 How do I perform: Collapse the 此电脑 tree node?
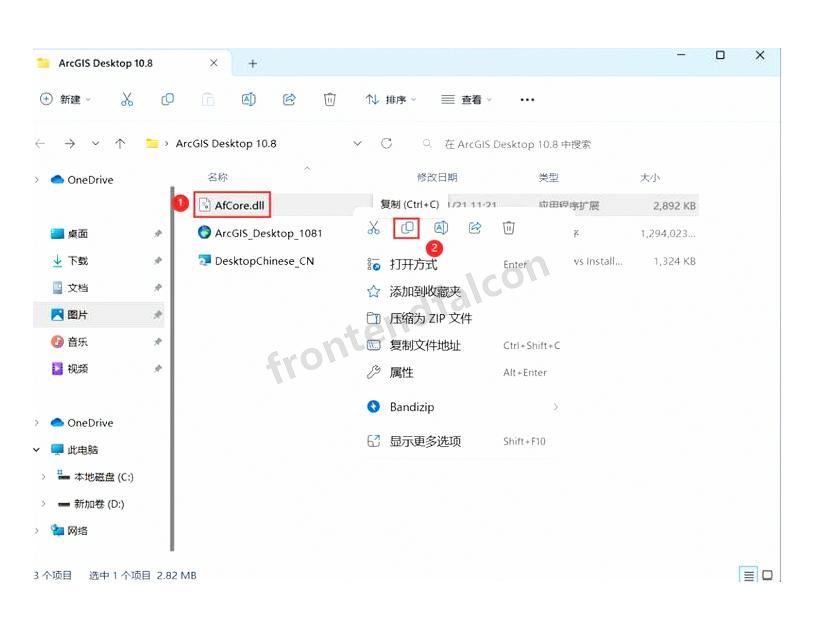[x=37, y=450]
